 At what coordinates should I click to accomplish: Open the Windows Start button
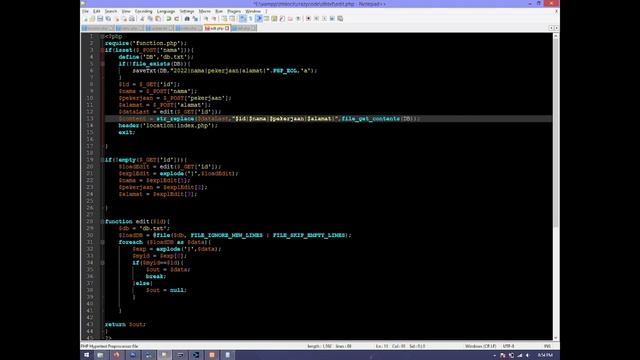pos(87,355)
